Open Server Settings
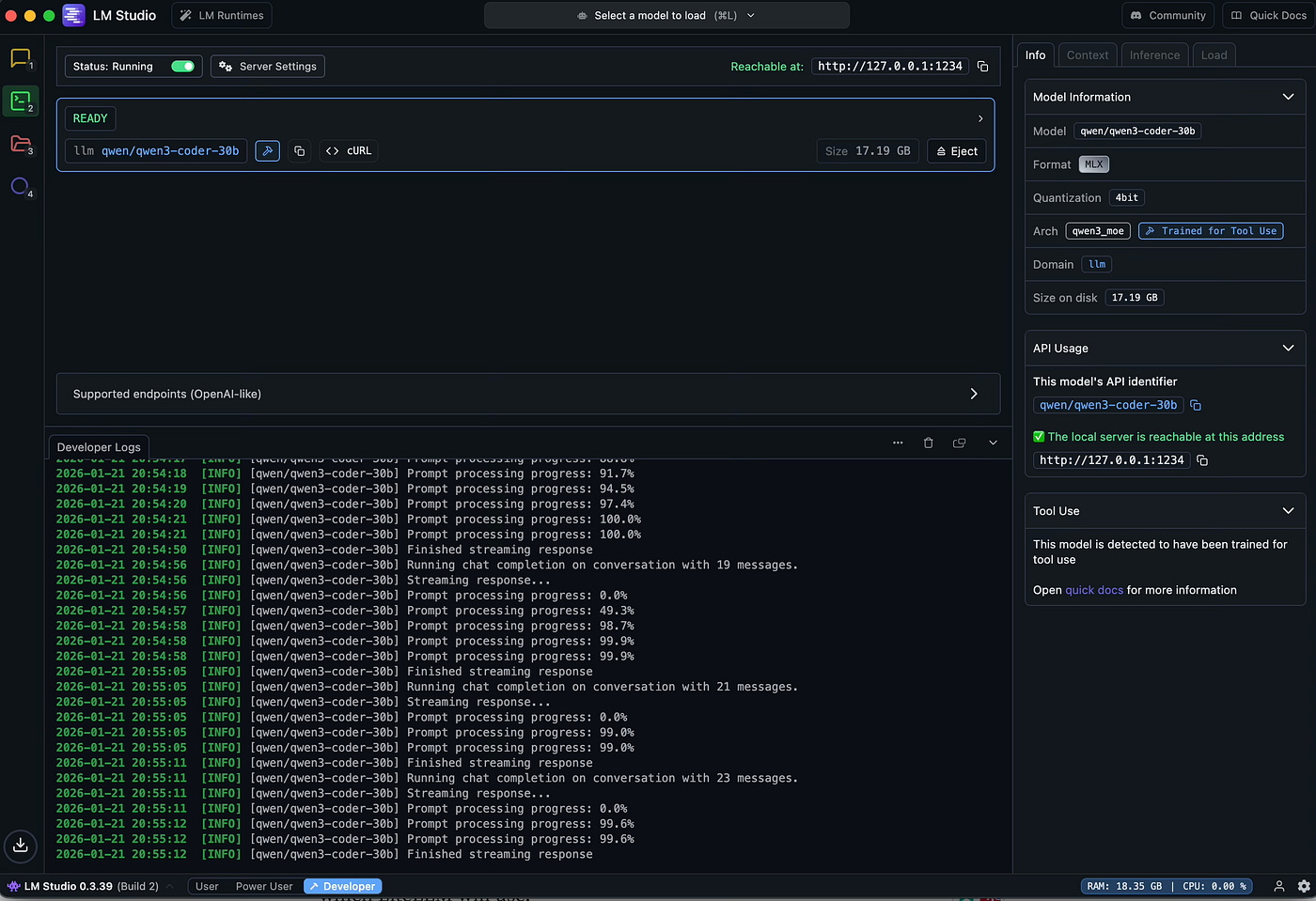Viewport: 1316px width, 901px height. [x=268, y=67]
